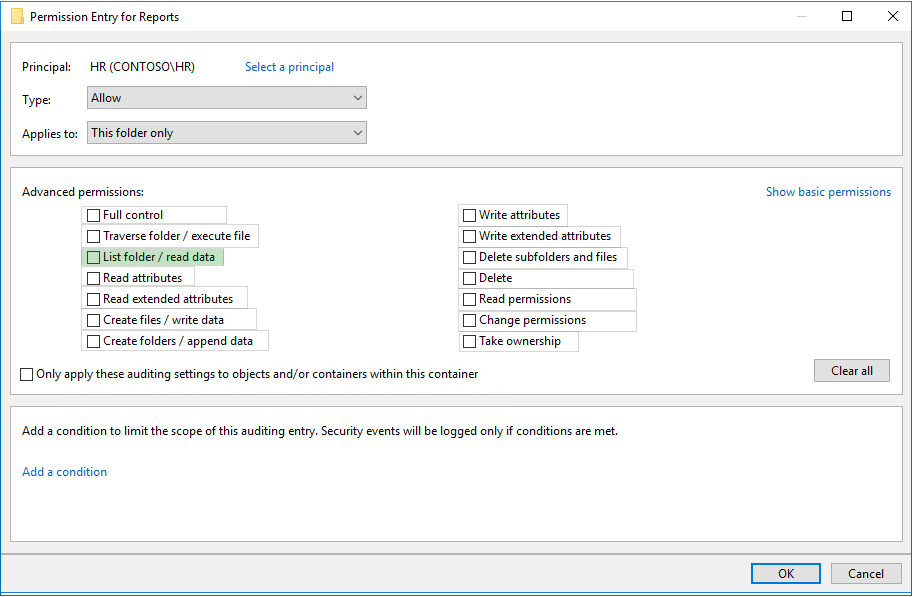914x597 pixels.
Task: Dismiss dialog with Cancel button
Action: [x=866, y=574]
